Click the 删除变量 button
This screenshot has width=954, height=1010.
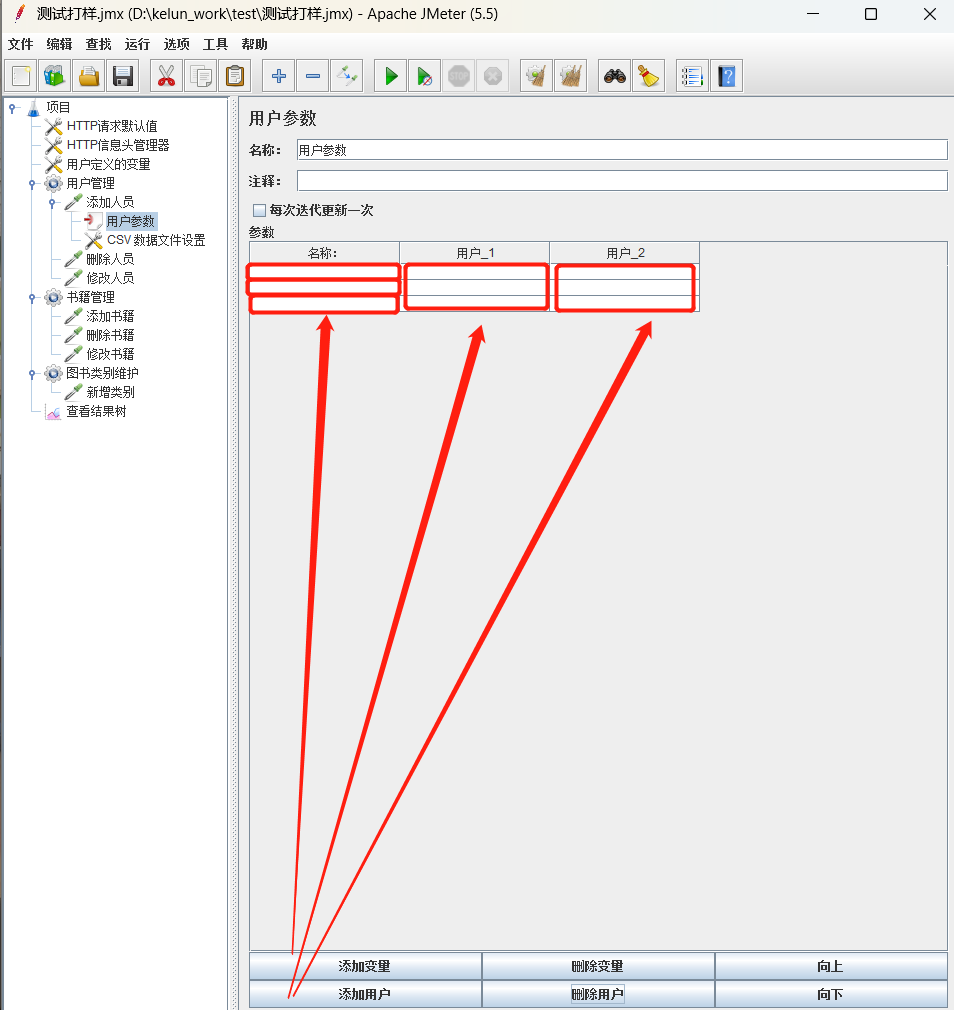pos(598,966)
